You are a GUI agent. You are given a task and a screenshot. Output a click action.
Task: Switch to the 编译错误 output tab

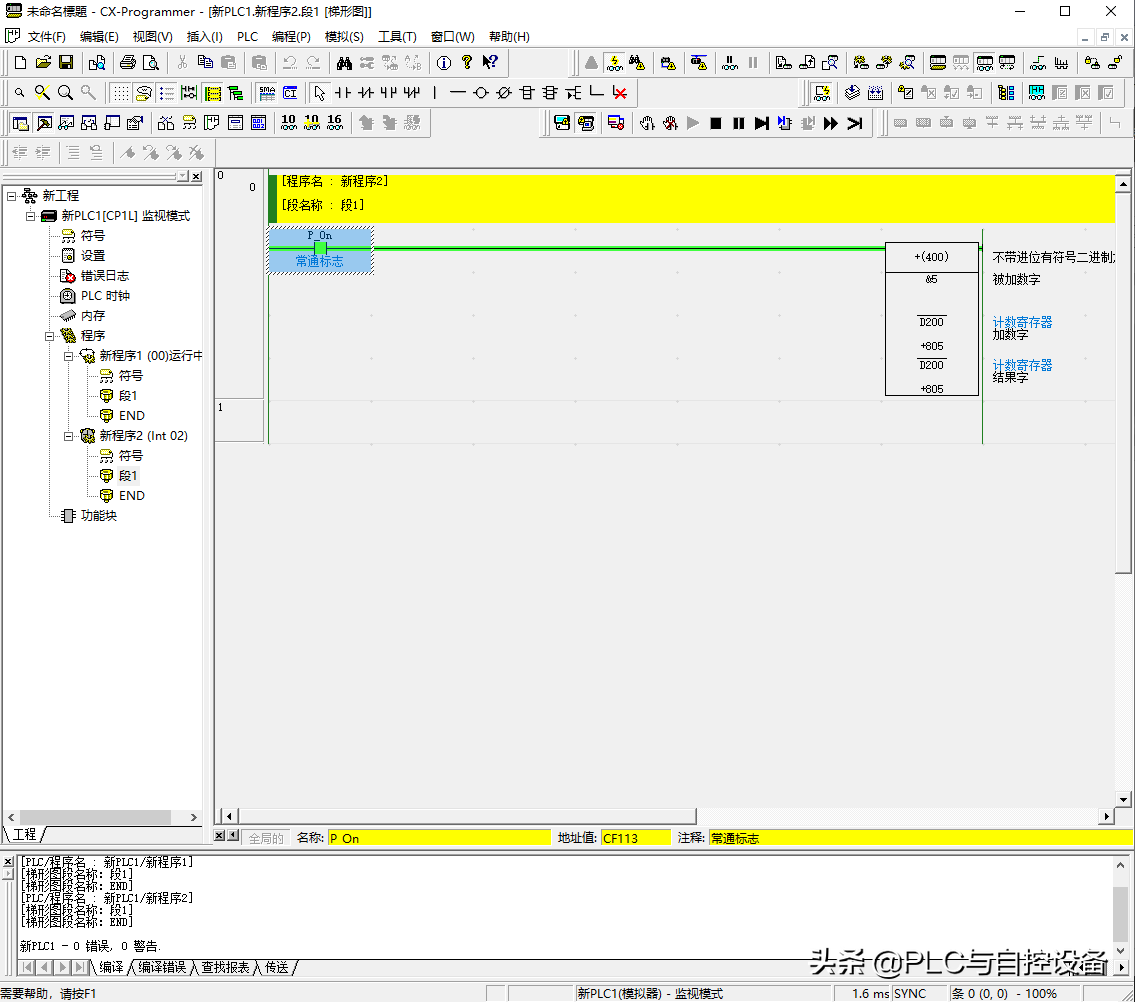tap(161, 968)
